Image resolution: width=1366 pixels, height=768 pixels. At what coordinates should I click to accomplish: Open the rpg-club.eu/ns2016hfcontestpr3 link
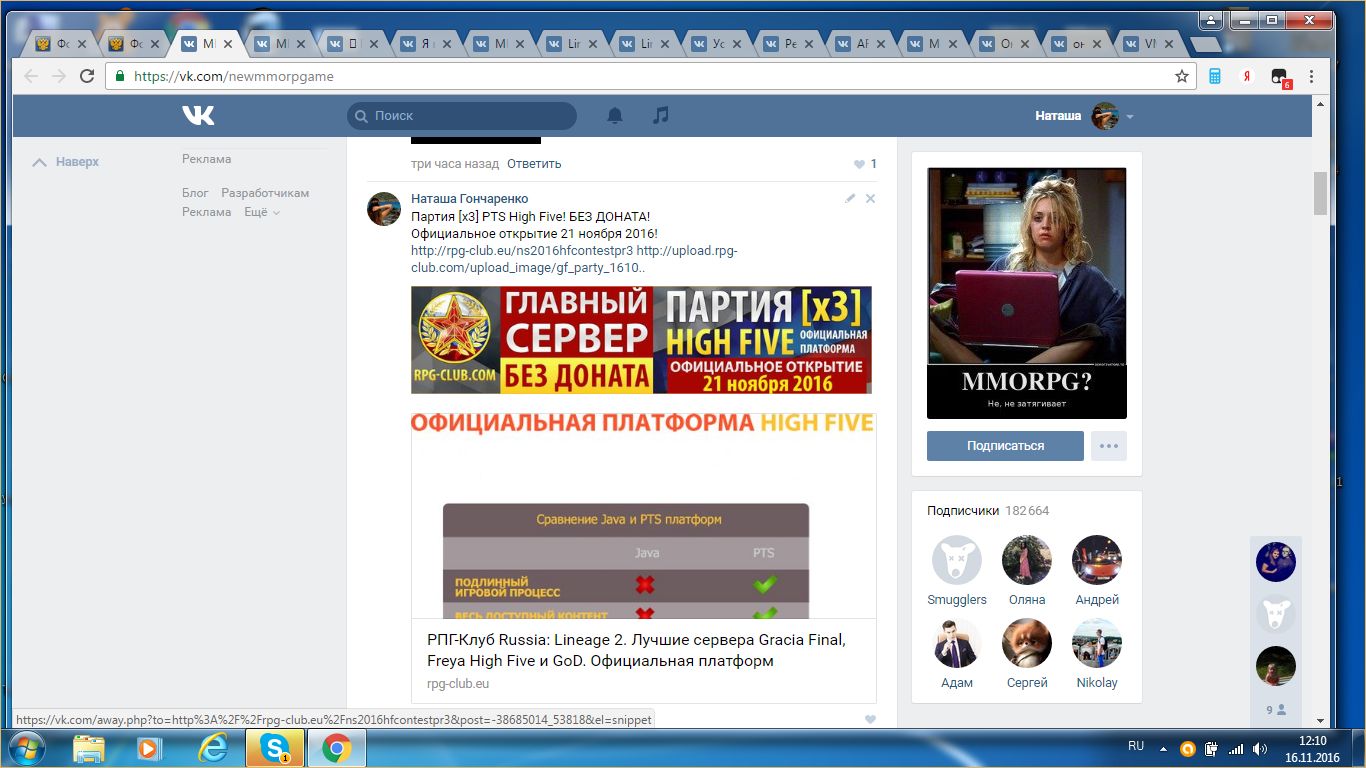pyautogui.click(x=522, y=251)
